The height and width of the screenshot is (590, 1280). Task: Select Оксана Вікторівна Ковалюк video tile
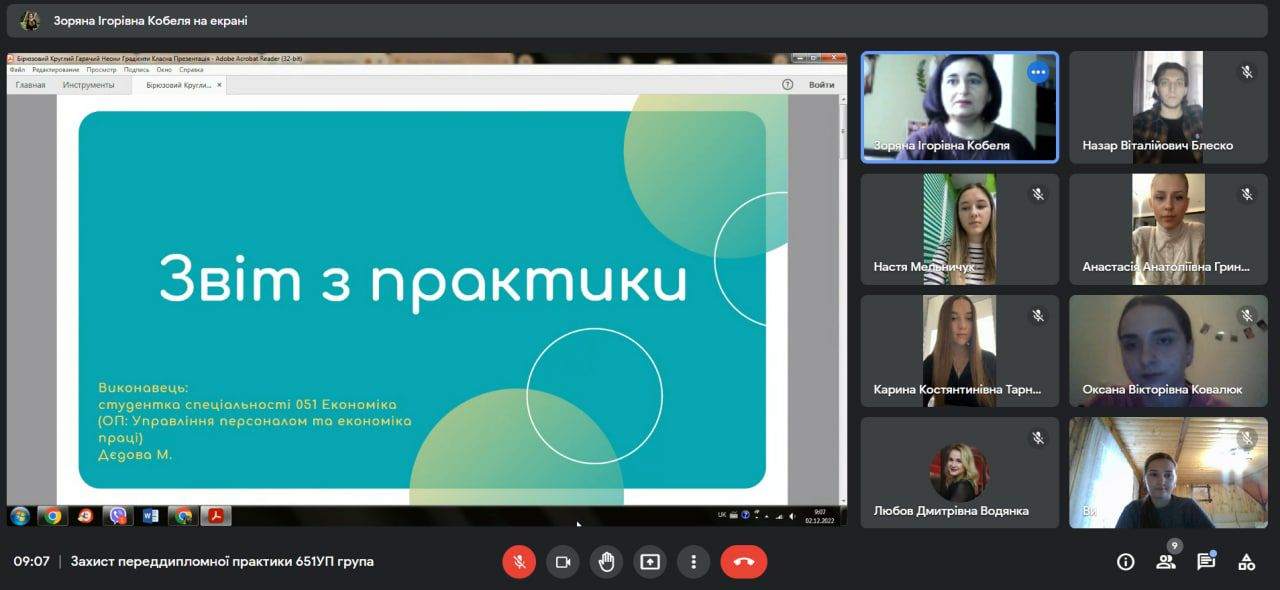[1168, 351]
